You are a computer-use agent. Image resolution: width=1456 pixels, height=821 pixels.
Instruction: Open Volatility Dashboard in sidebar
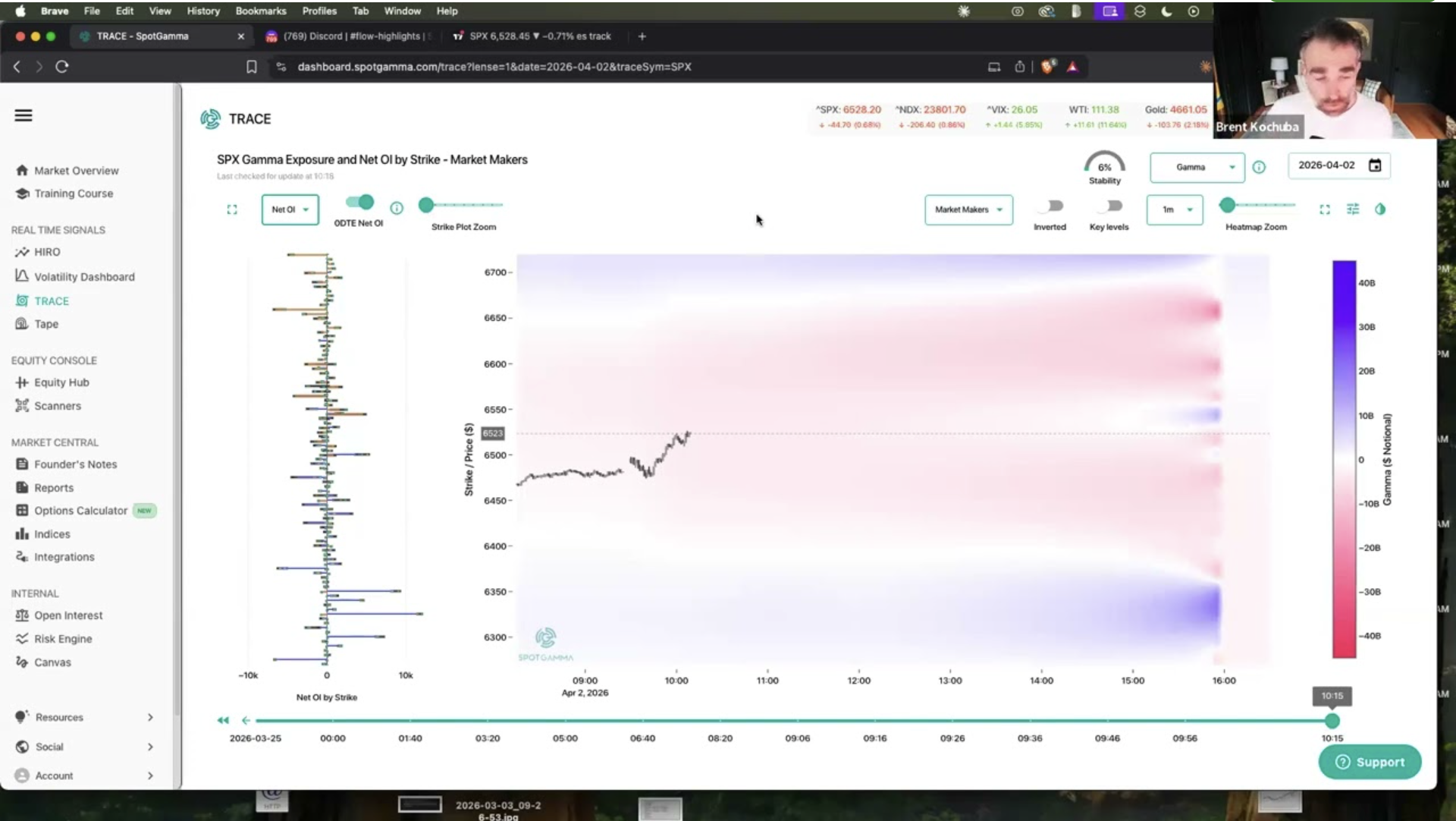84,277
